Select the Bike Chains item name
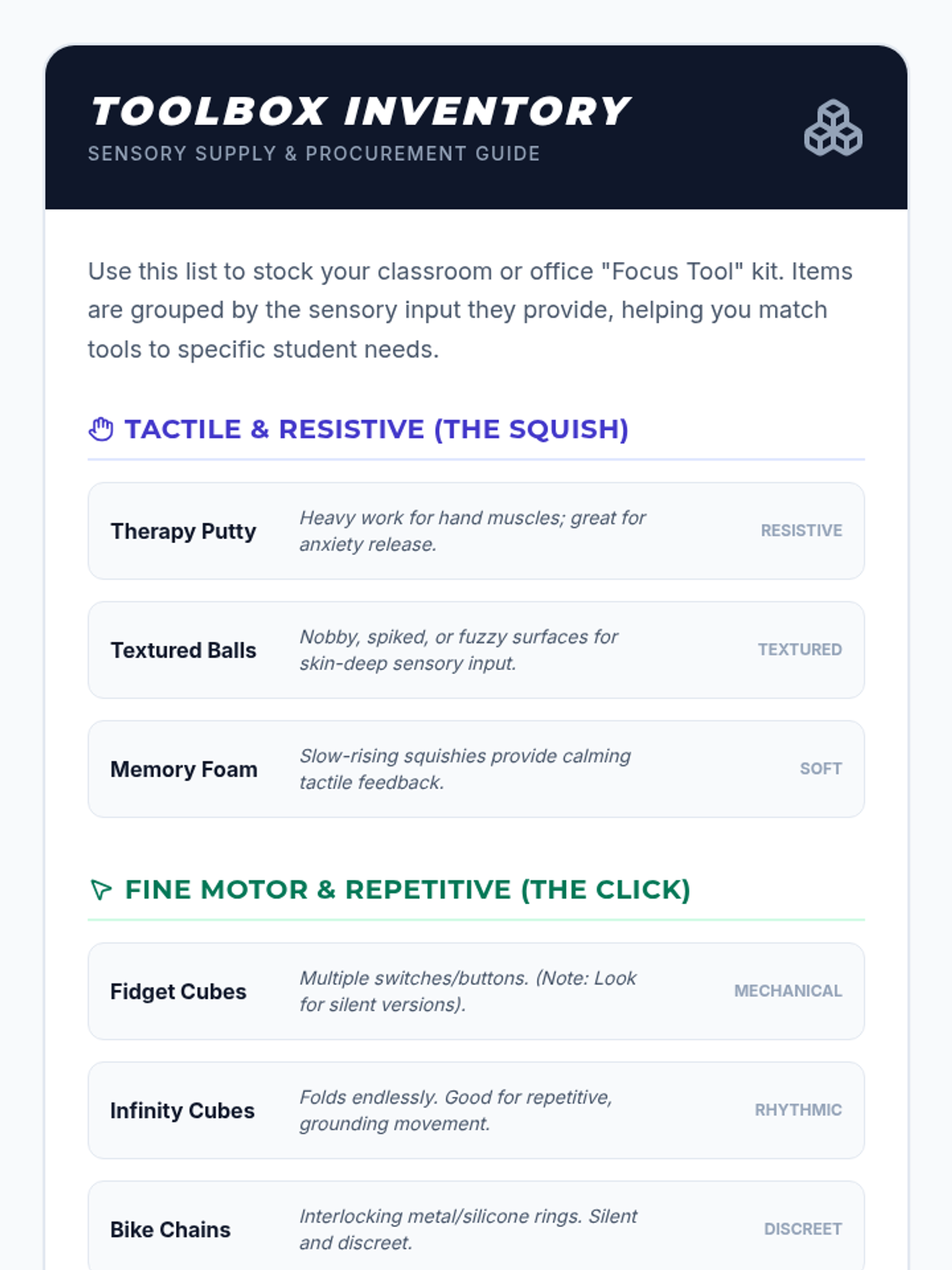This screenshot has width=952, height=1270. point(171,1230)
